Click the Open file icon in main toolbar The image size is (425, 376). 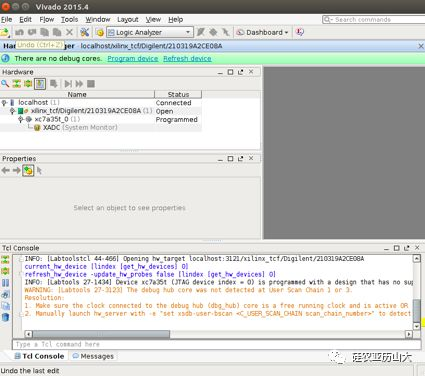tap(5, 32)
